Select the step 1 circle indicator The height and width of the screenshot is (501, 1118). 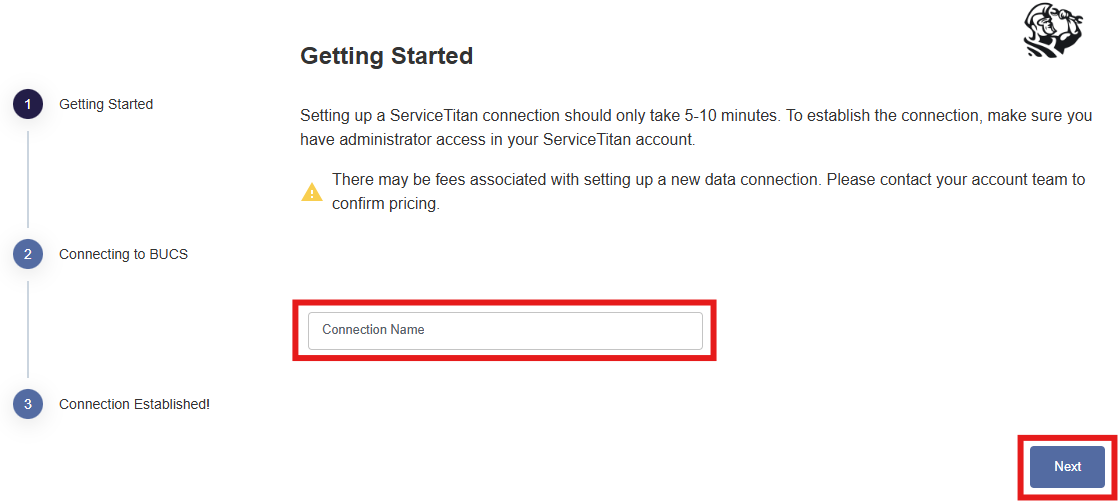click(28, 104)
